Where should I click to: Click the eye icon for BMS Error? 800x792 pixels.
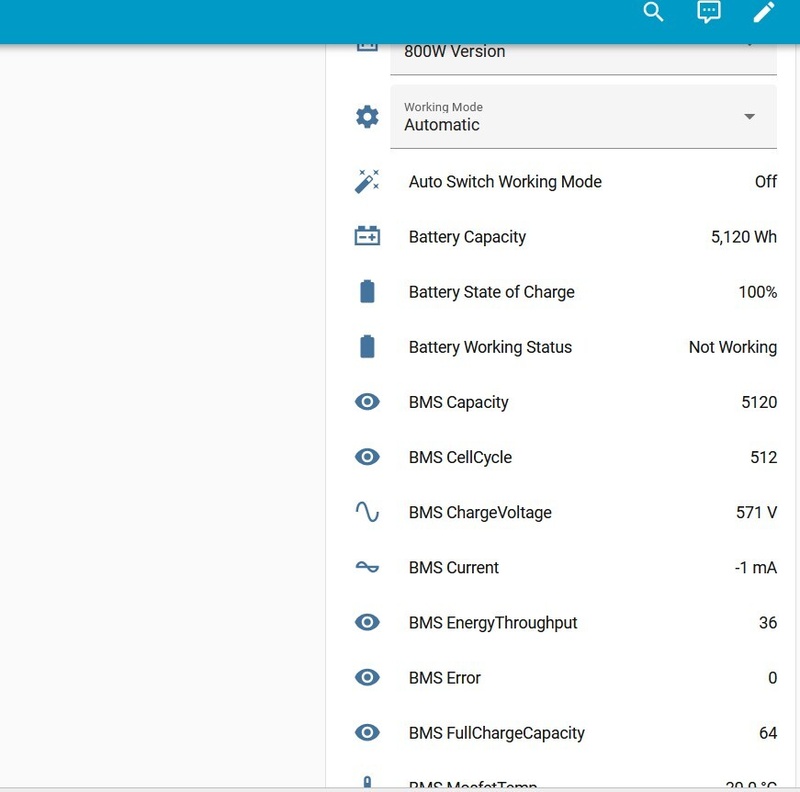[367, 677]
